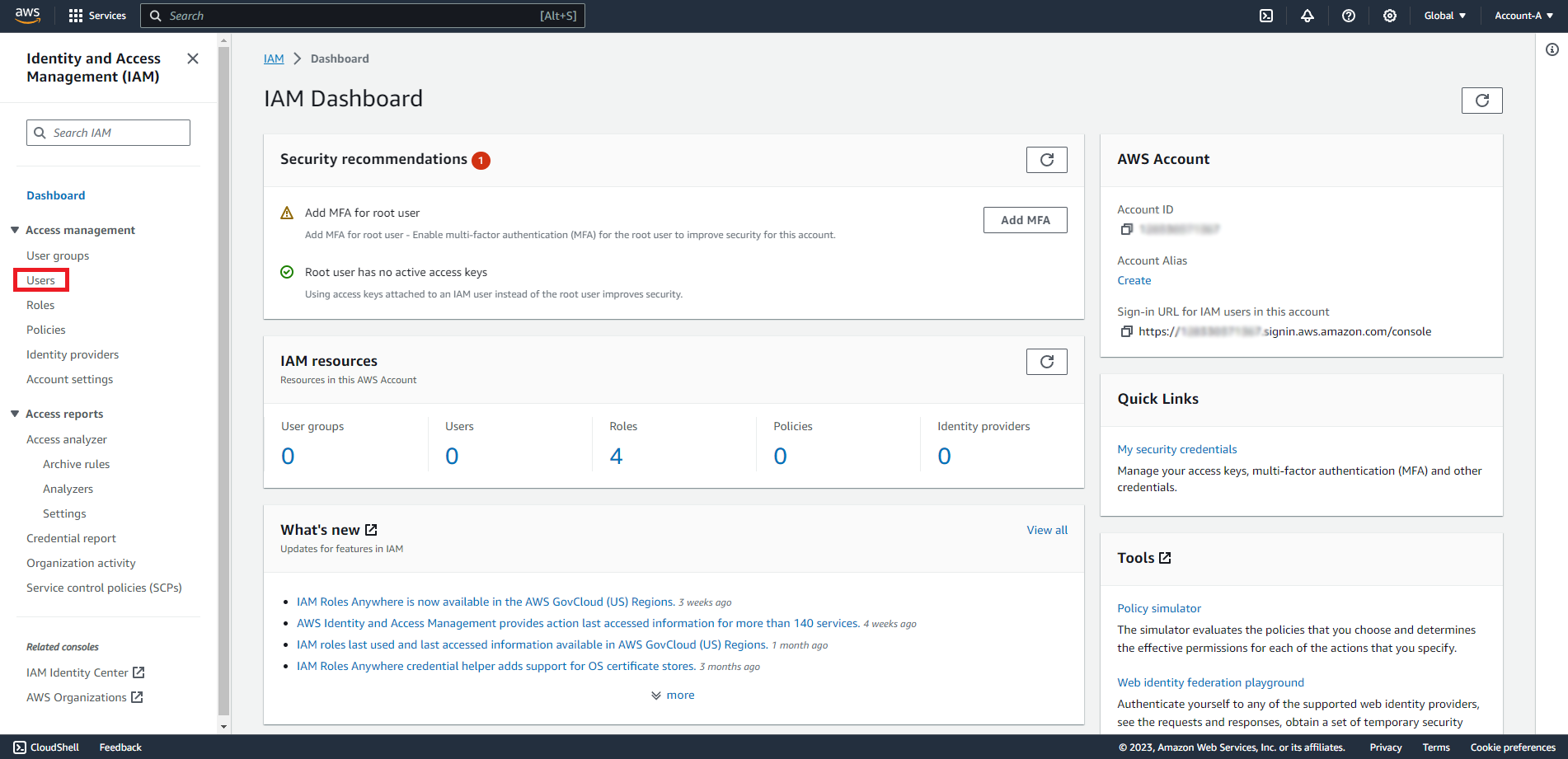Open the Privacy footer link
The width and height of the screenshot is (1568, 759).
point(1386,747)
